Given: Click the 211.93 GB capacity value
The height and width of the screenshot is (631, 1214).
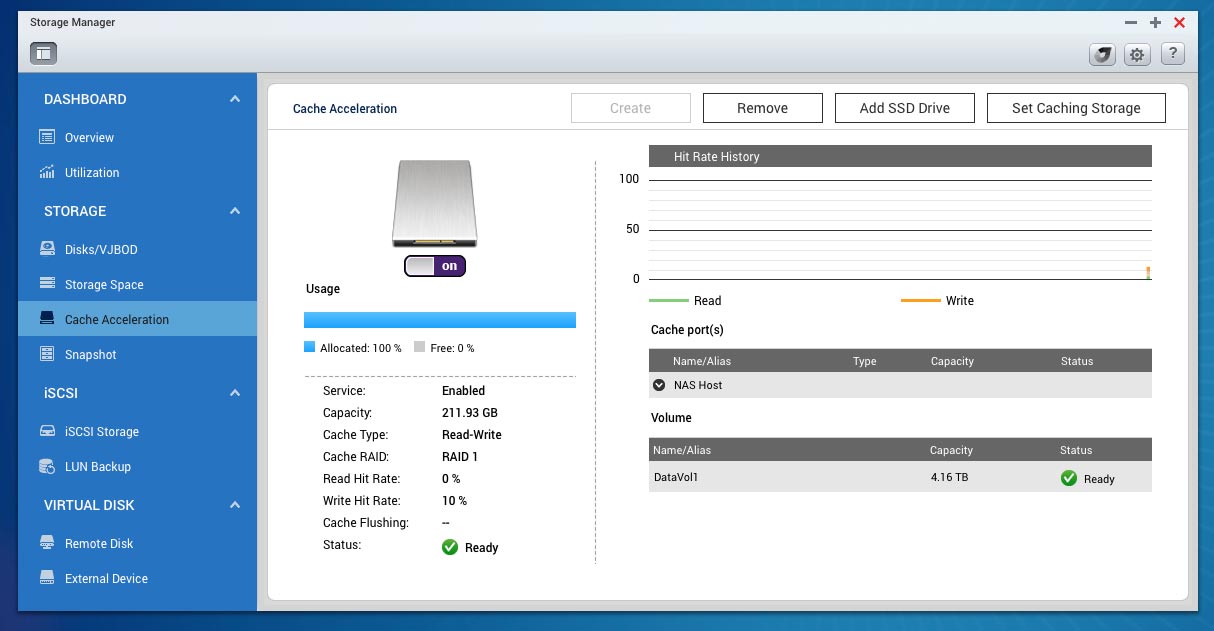Looking at the screenshot, I should click(x=470, y=412).
